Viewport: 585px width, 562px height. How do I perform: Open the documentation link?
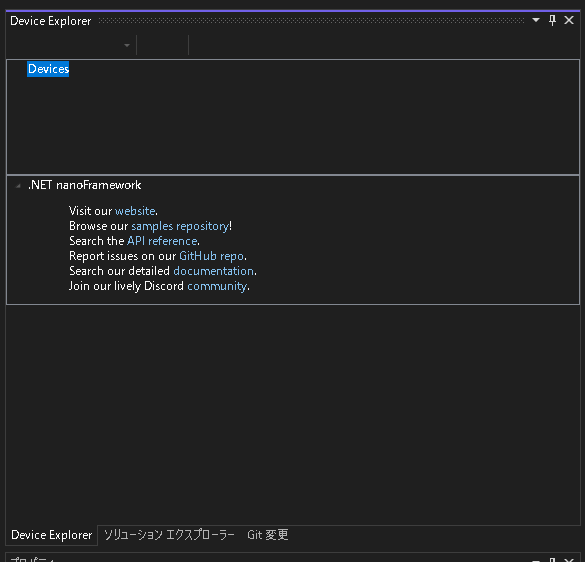pyautogui.click(x=214, y=271)
